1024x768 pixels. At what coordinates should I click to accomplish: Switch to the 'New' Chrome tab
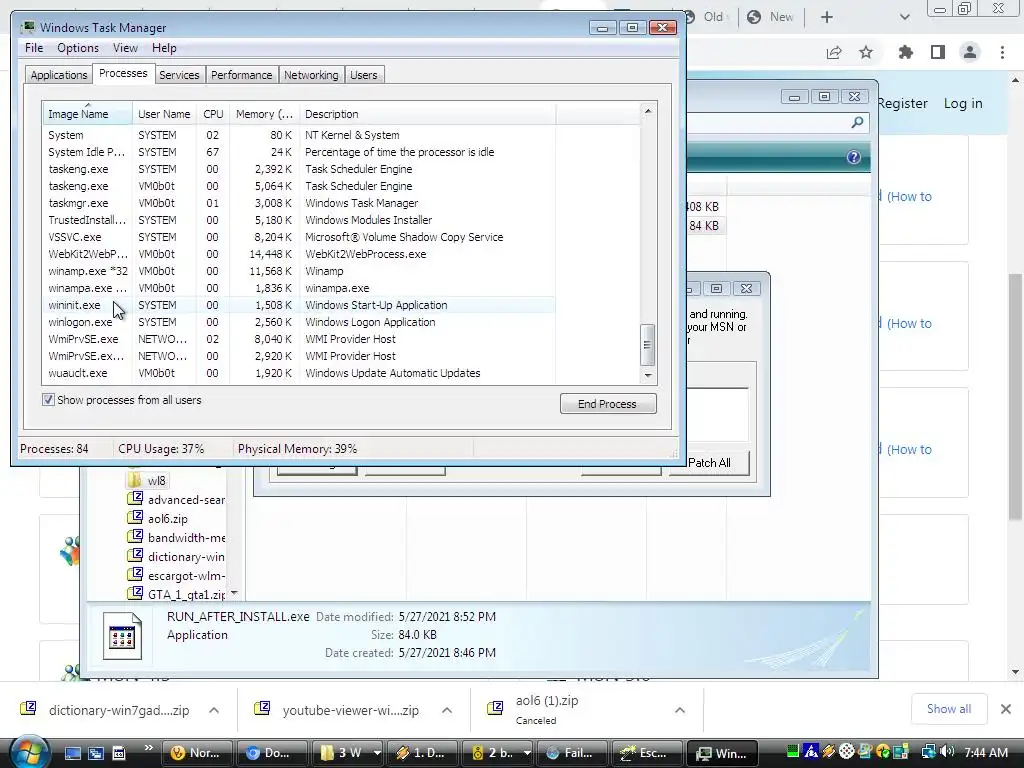coord(773,17)
